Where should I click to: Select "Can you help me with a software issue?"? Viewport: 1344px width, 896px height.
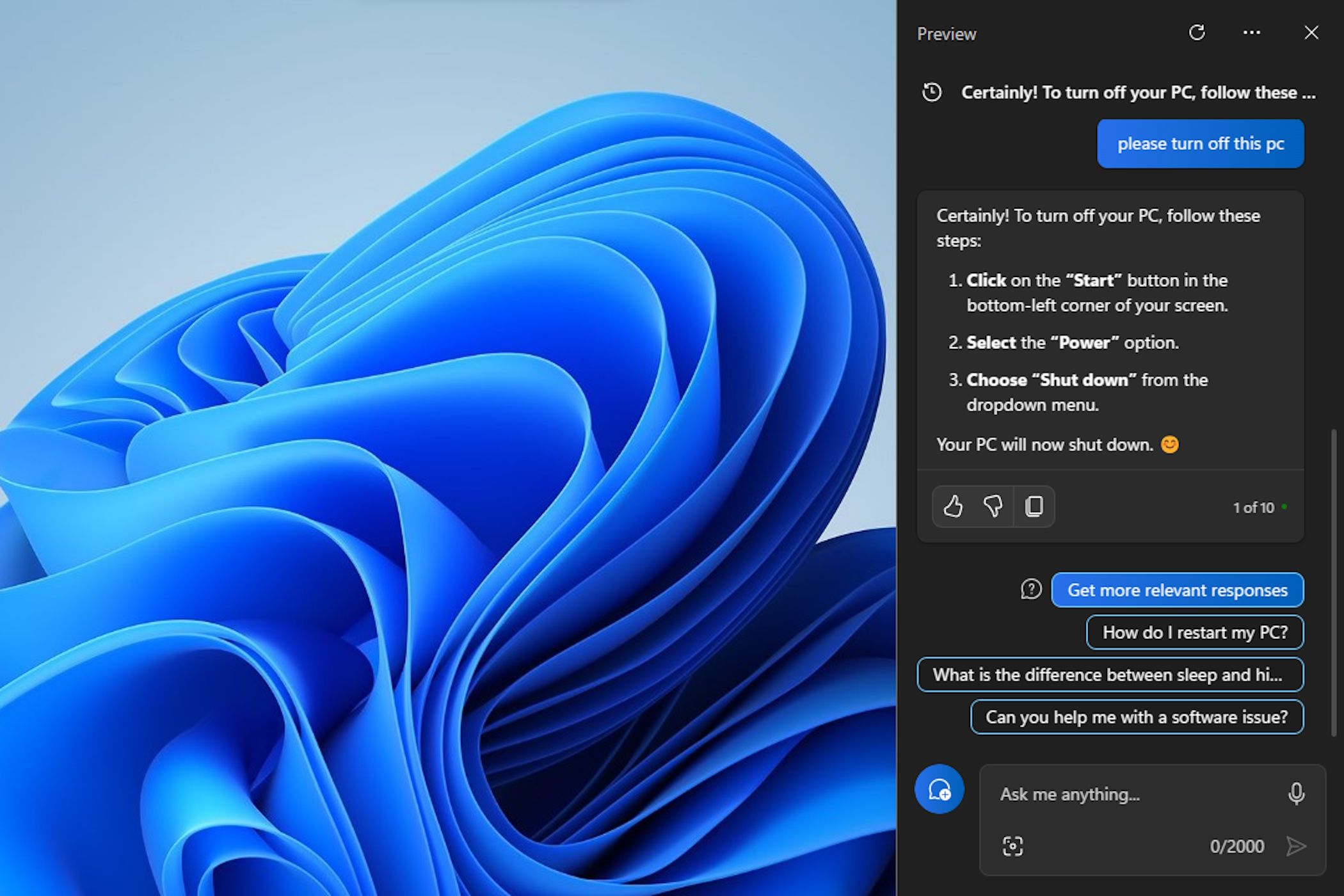coord(1137,717)
